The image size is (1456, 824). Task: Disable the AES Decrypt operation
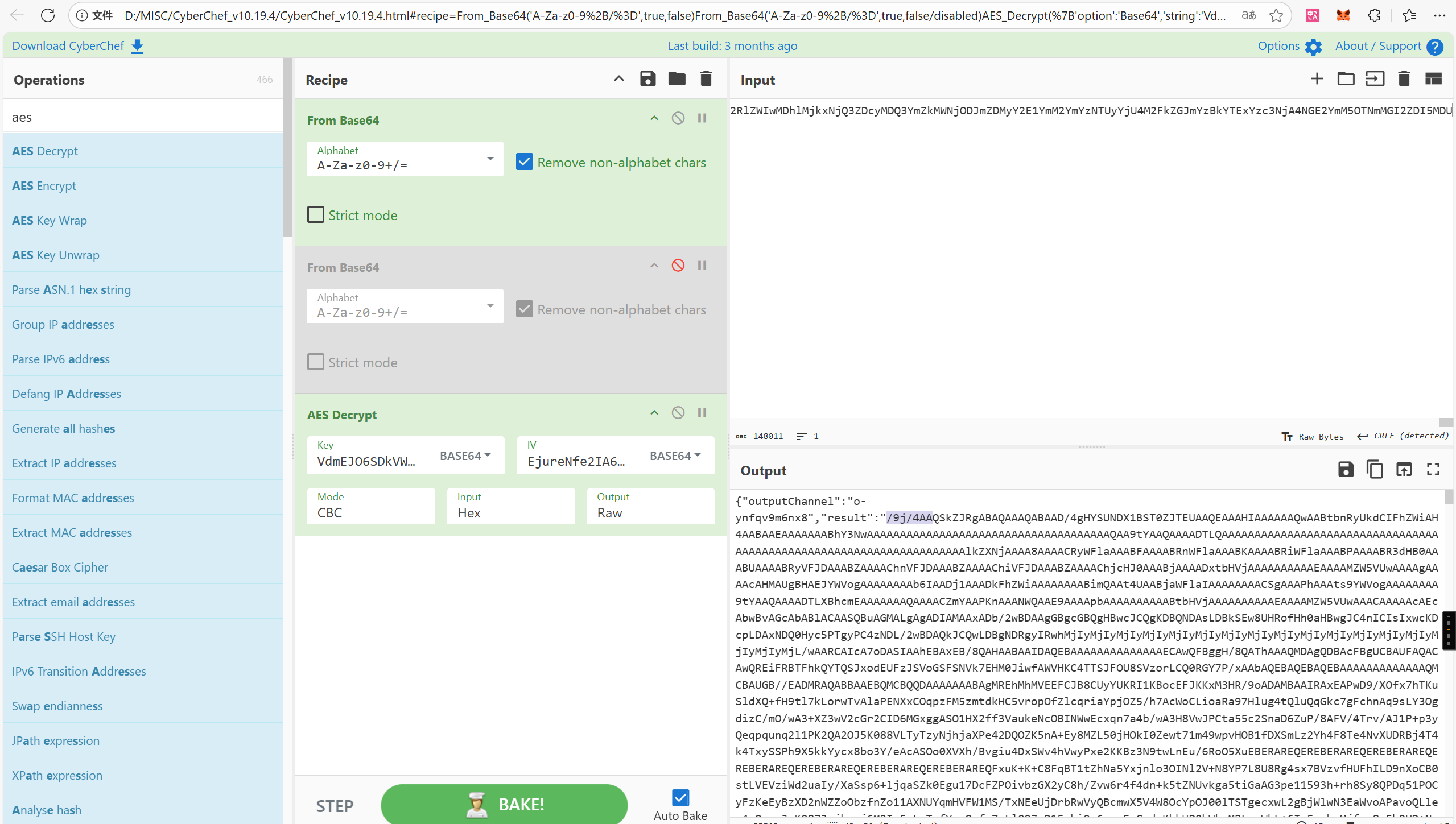[678, 413]
